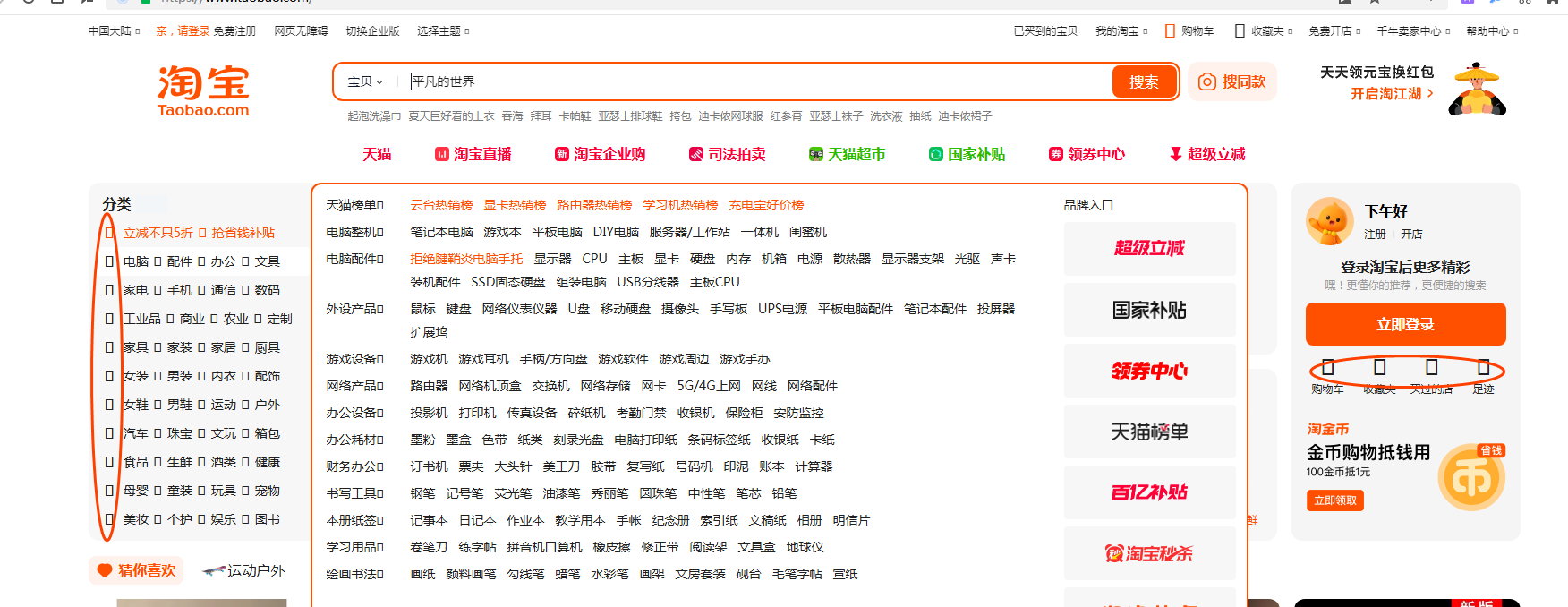Open the 手机 category in sidebar
This screenshot has height=607, width=1568.
click(180, 290)
